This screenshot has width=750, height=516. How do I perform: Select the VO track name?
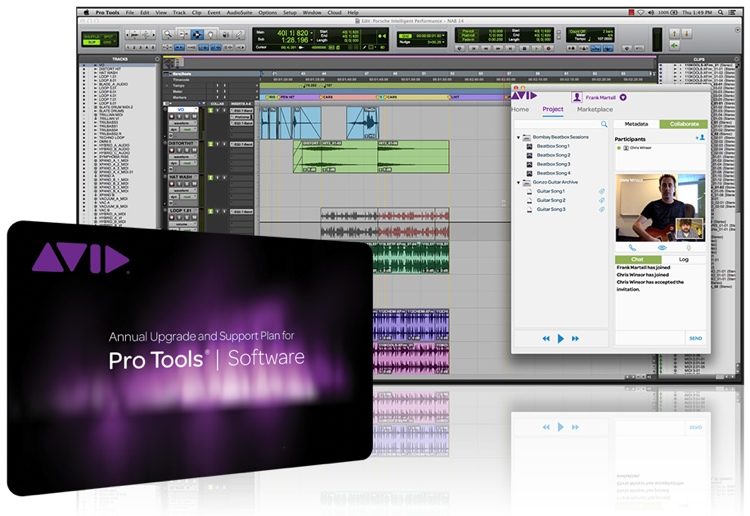[182, 110]
